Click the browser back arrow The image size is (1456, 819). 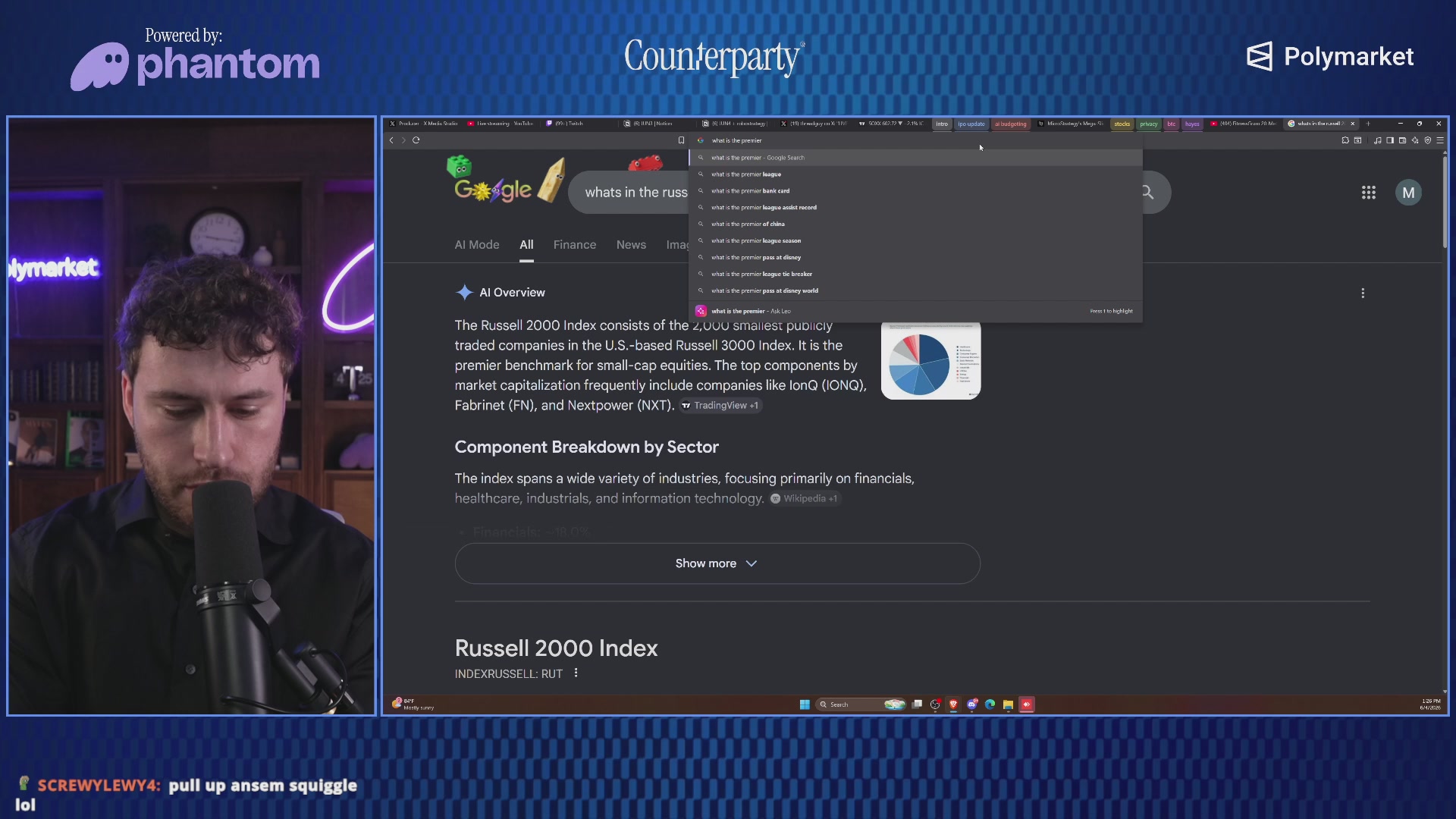pos(391,140)
